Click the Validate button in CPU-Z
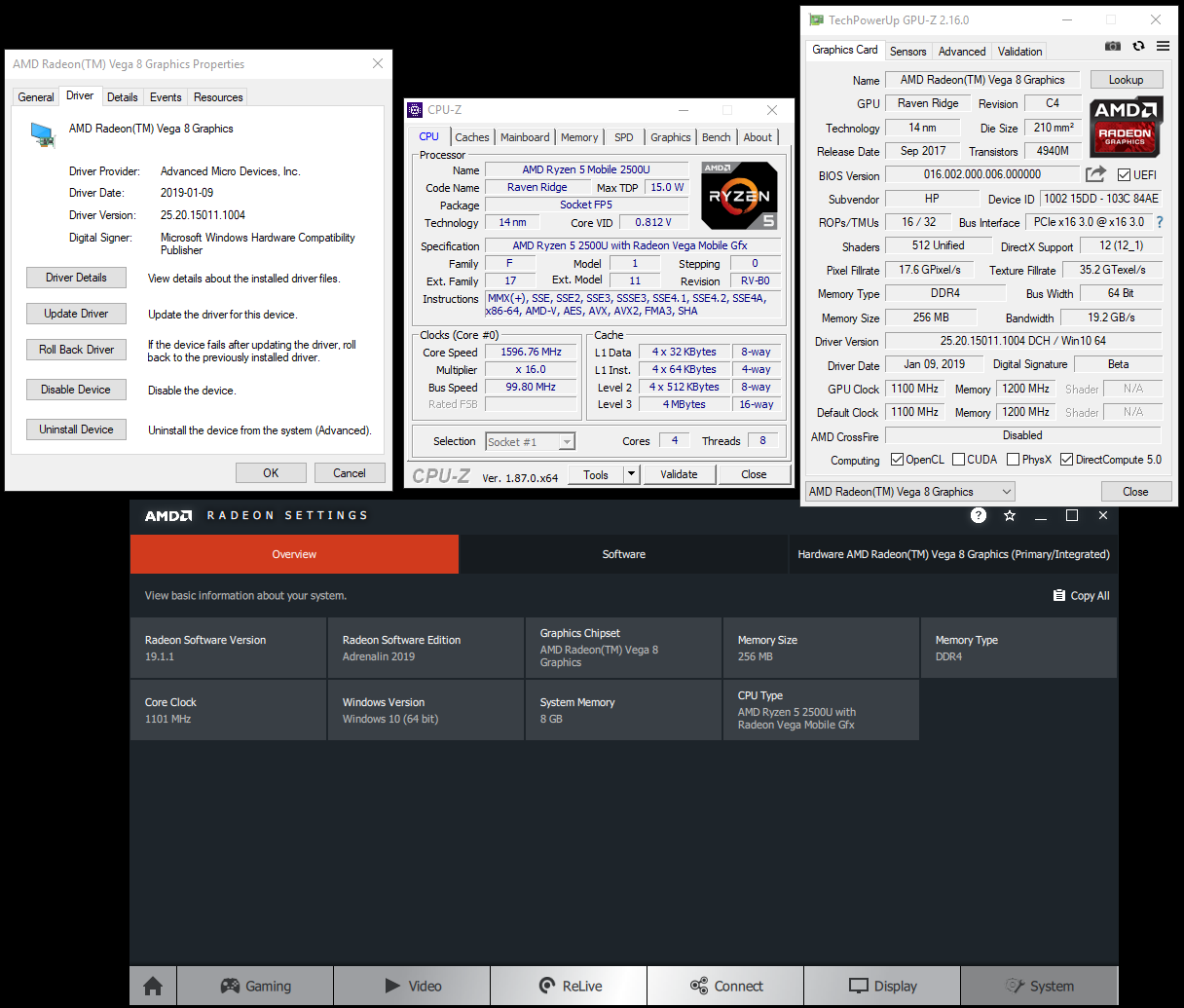 679,474
